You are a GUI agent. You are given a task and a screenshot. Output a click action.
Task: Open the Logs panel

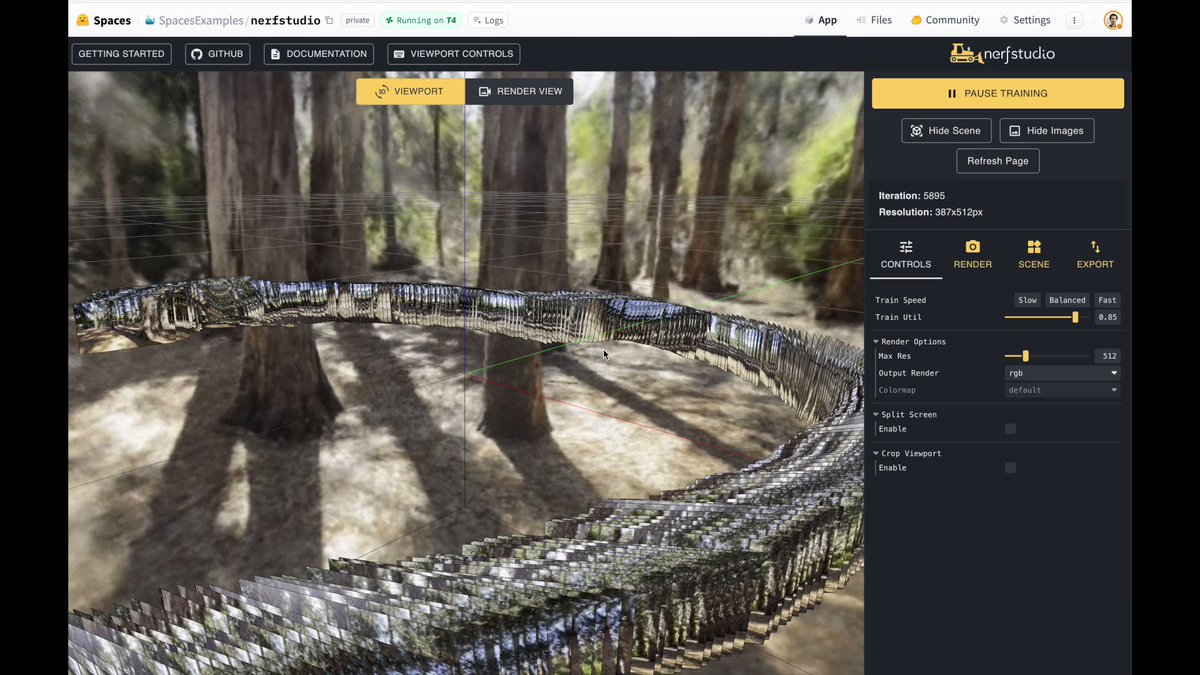(488, 20)
